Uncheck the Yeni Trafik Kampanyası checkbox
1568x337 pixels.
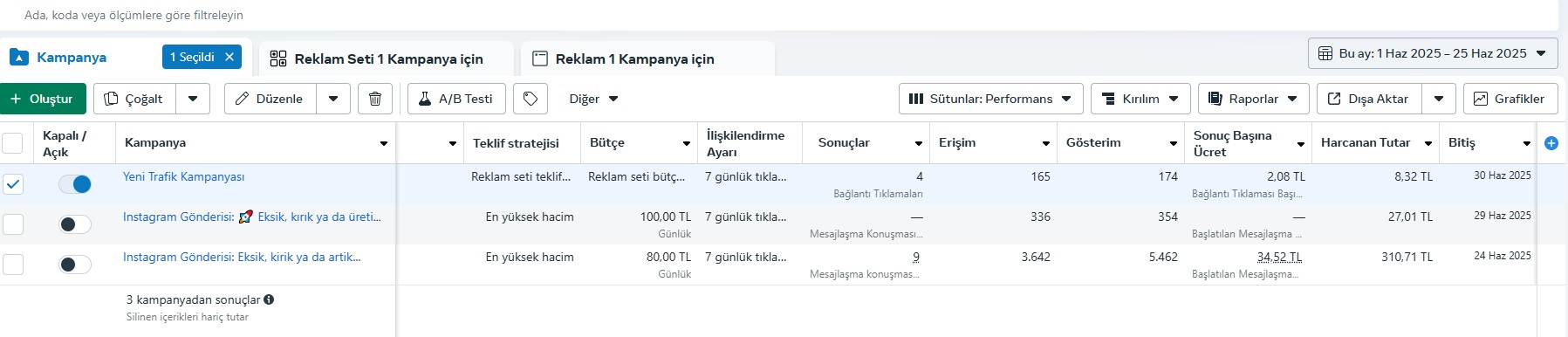(13, 184)
